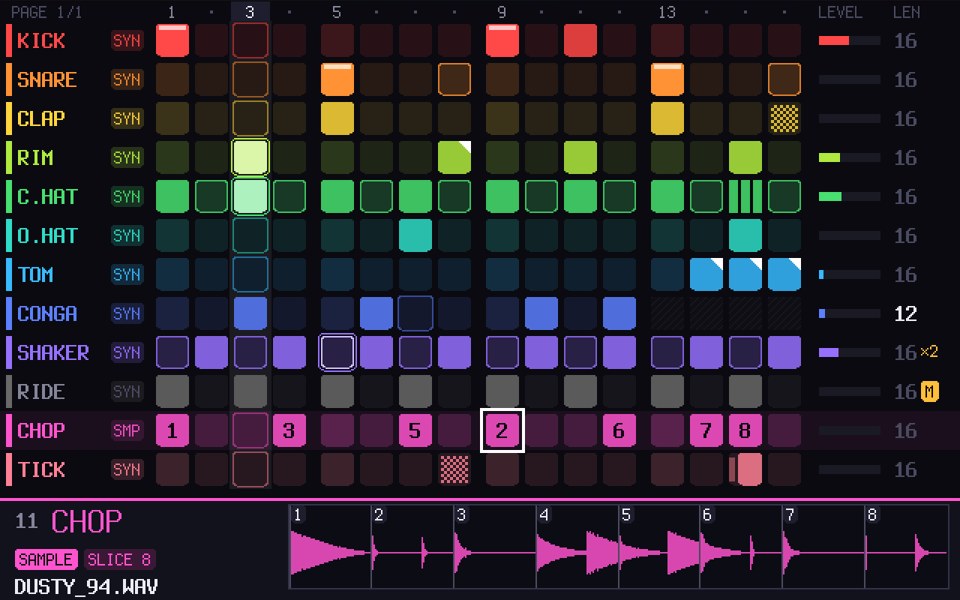The width and height of the screenshot is (960, 600).
Task: Click DUSTY_94.WAV file name
Action: click(86, 587)
